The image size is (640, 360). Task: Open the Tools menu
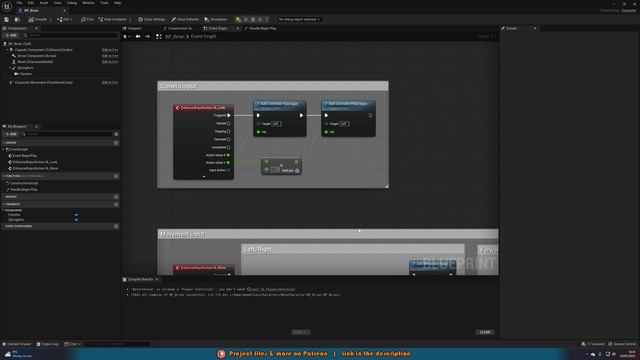(104, 3)
